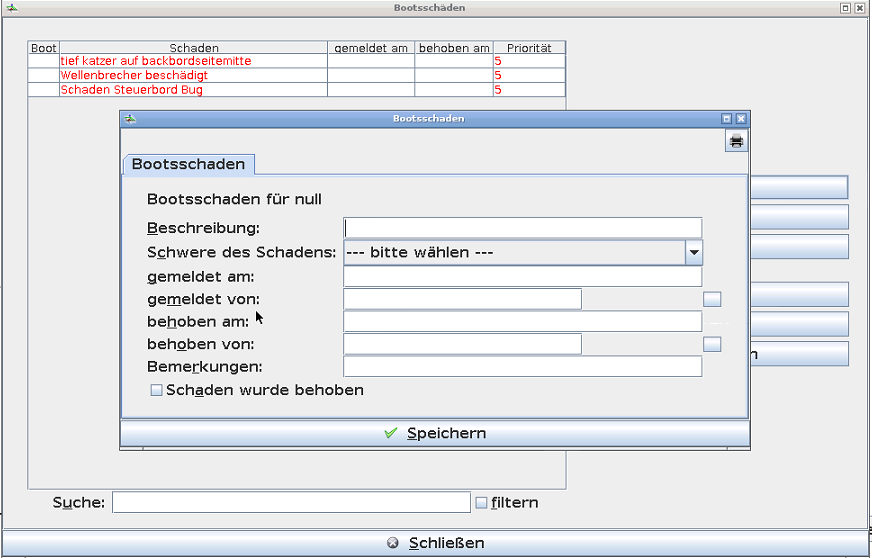This screenshot has height=558, width=872.
Task: Click the '--- bitte wählen ---' combo box
Action: [514, 252]
